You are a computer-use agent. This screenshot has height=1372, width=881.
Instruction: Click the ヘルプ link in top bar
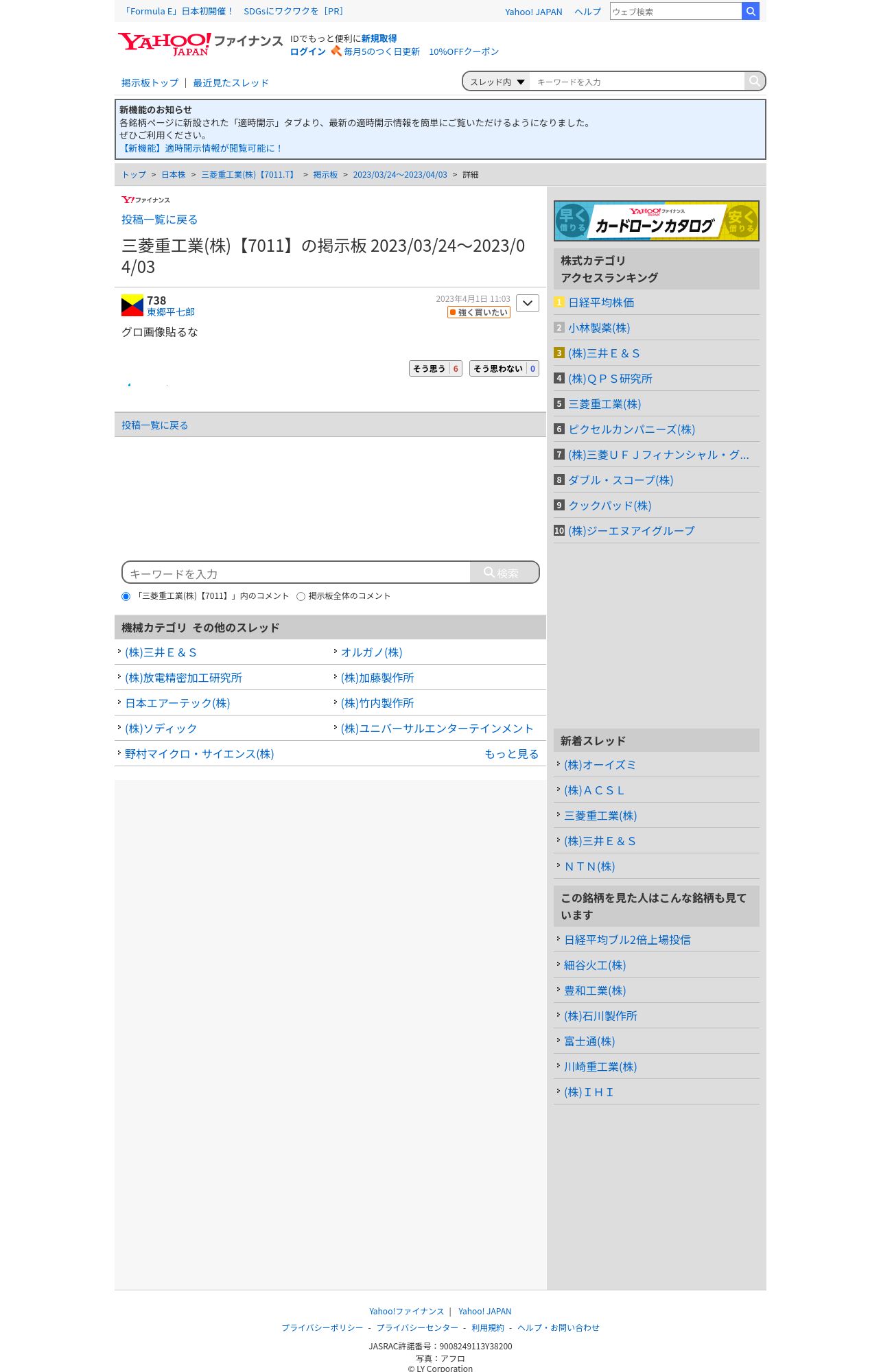pyautogui.click(x=587, y=12)
